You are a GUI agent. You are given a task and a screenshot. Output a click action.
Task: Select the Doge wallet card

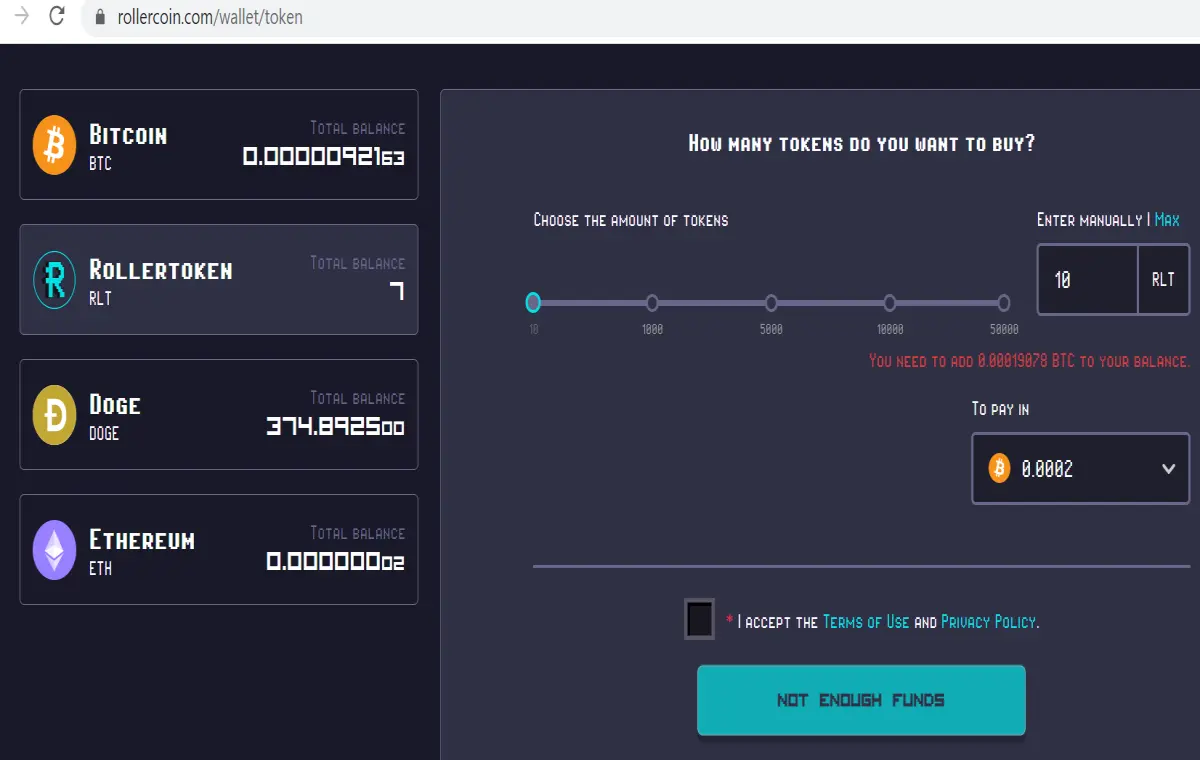pos(219,414)
